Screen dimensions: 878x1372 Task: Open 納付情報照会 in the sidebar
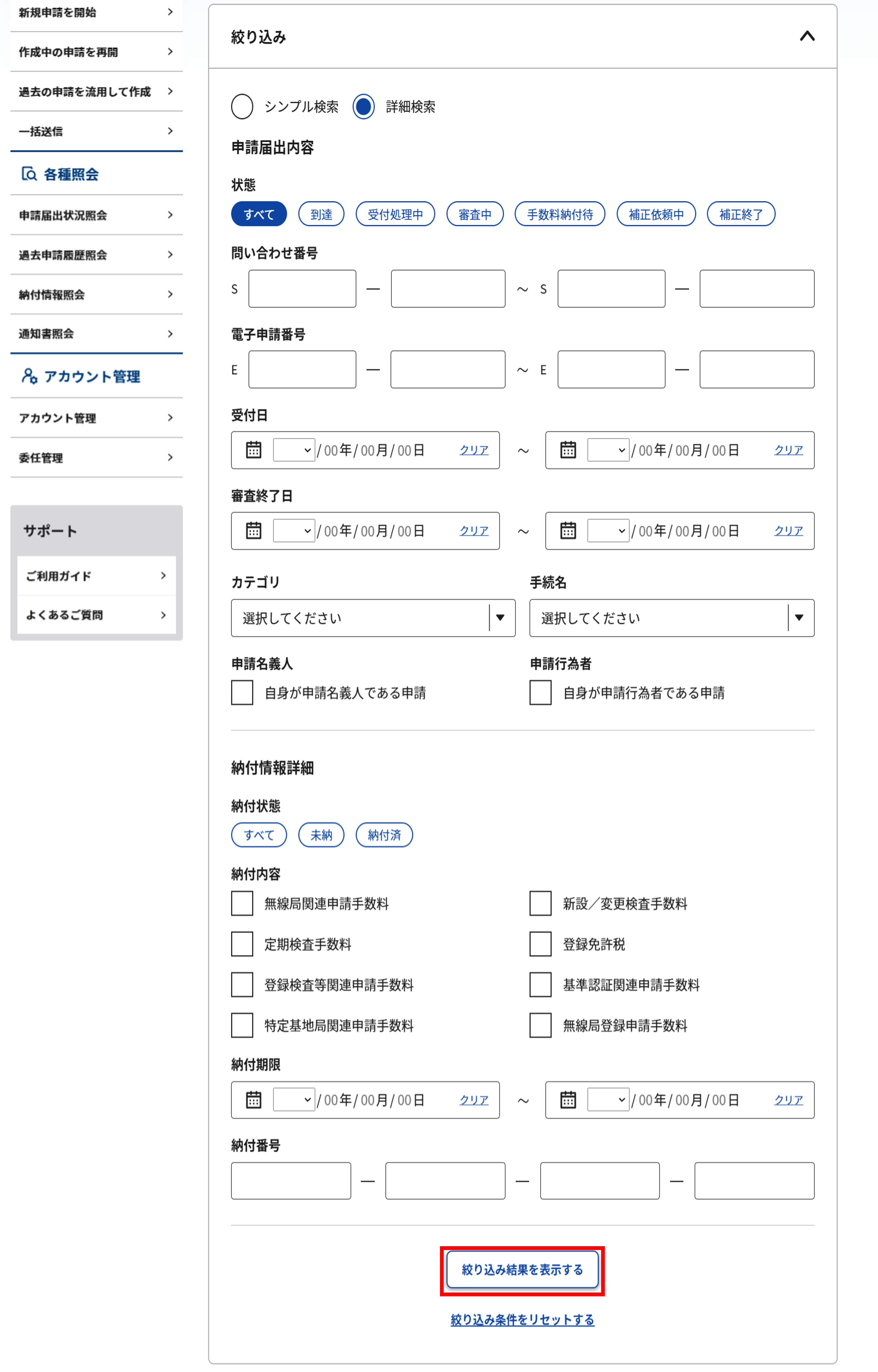tap(96, 294)
